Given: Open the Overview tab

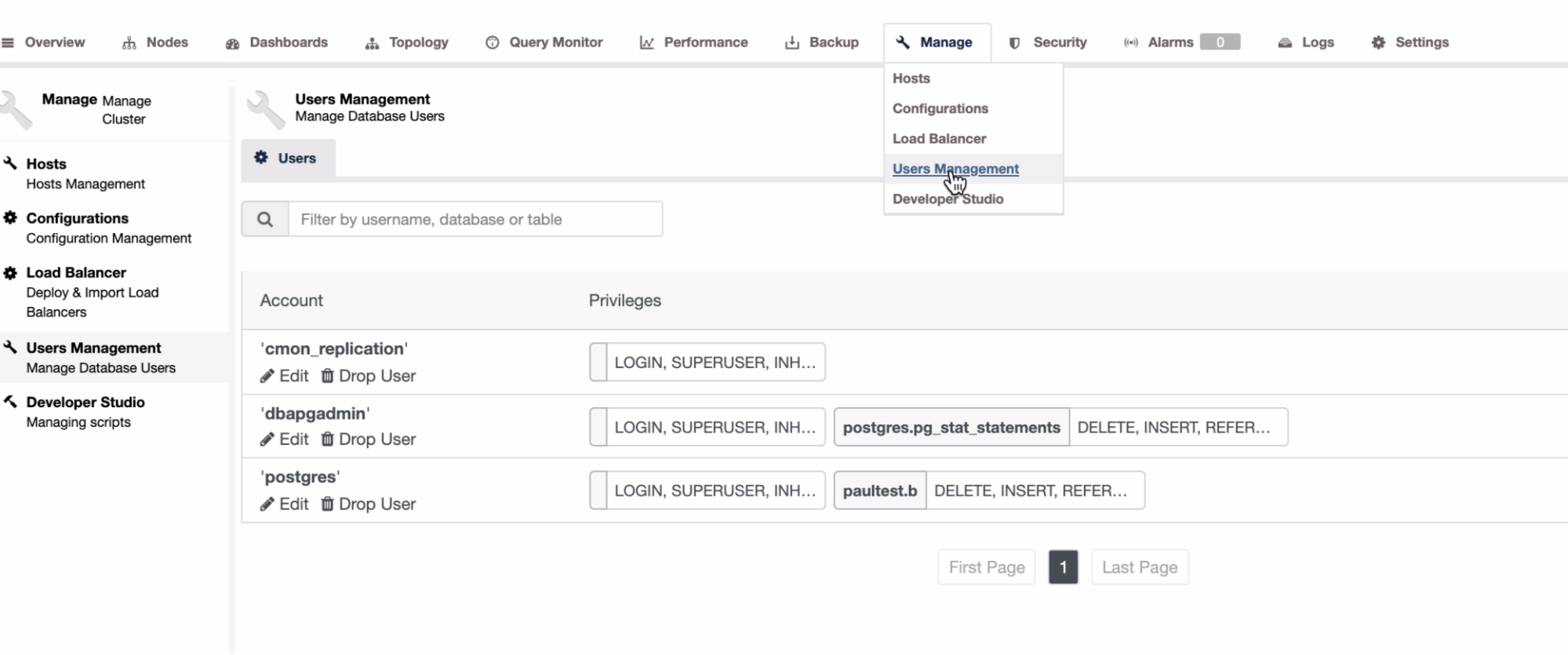Looking at the screenshot, I should 43,42.
